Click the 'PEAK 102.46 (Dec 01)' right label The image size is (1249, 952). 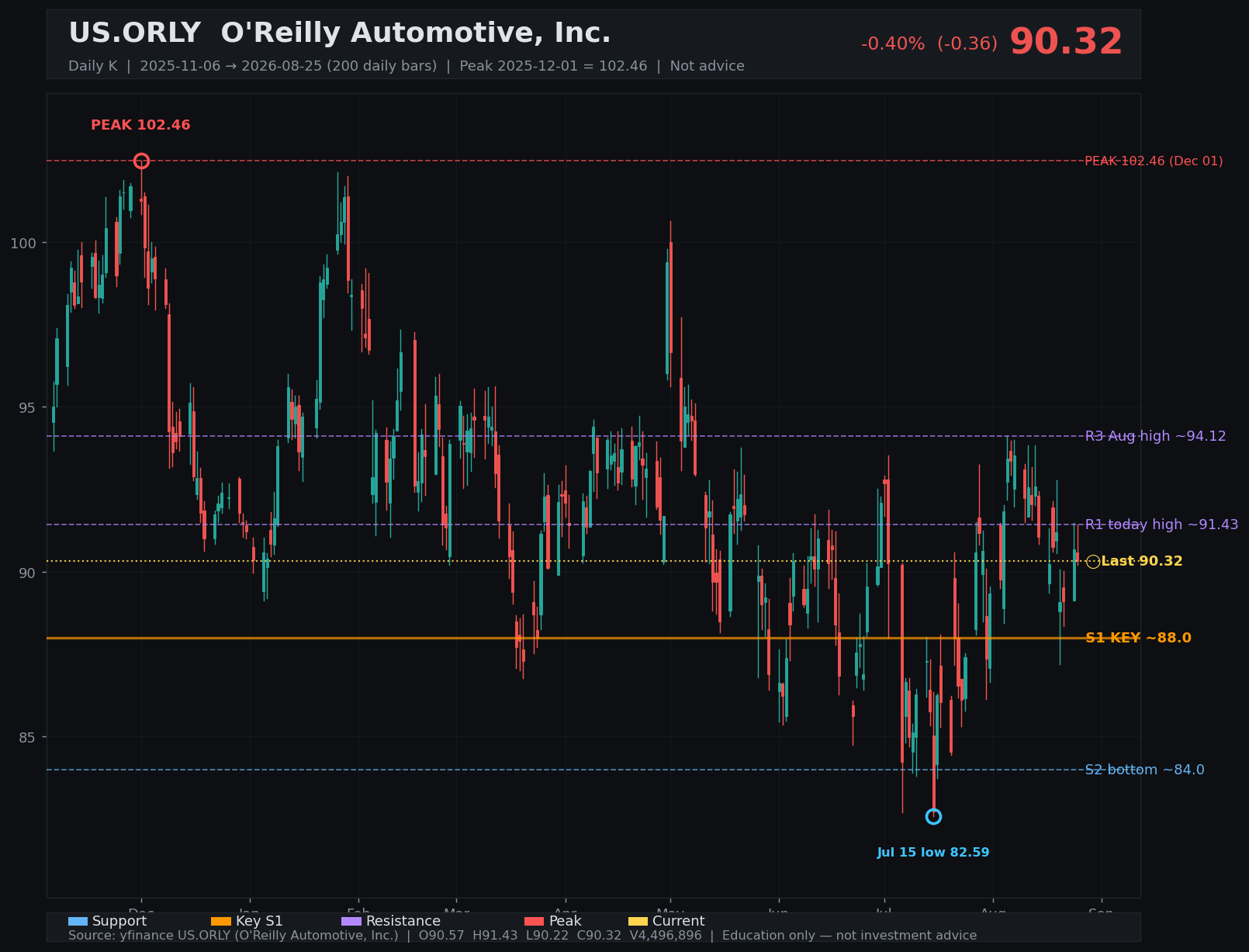tap(1154, 161)
